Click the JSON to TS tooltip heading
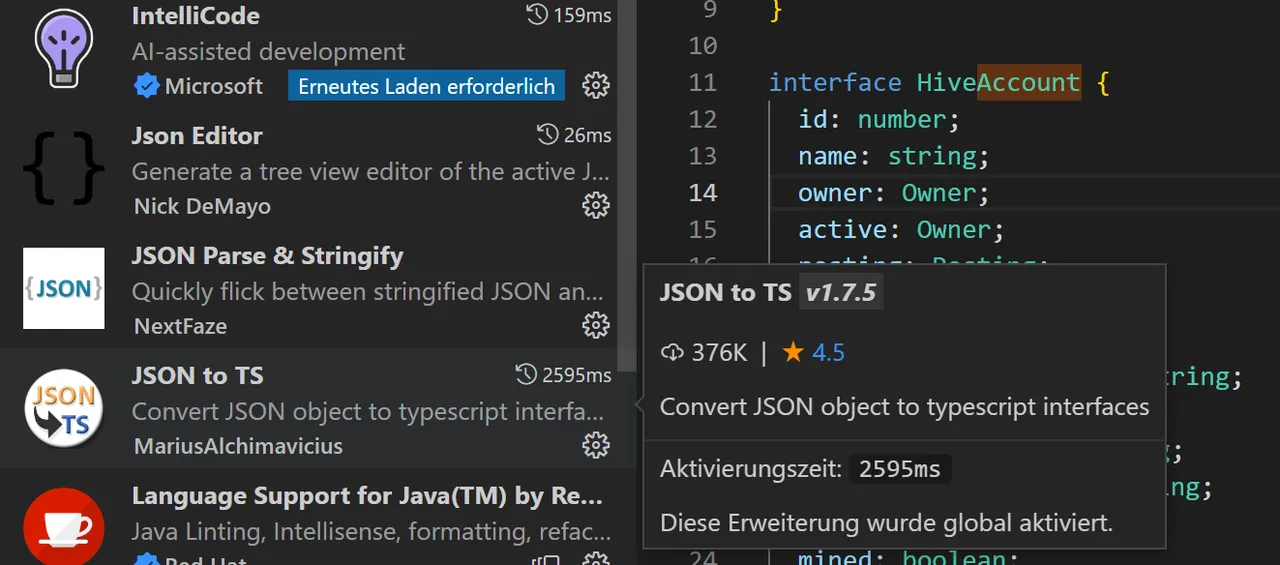The width and height of the screenshot is (1280, 565). coord(726,292)
